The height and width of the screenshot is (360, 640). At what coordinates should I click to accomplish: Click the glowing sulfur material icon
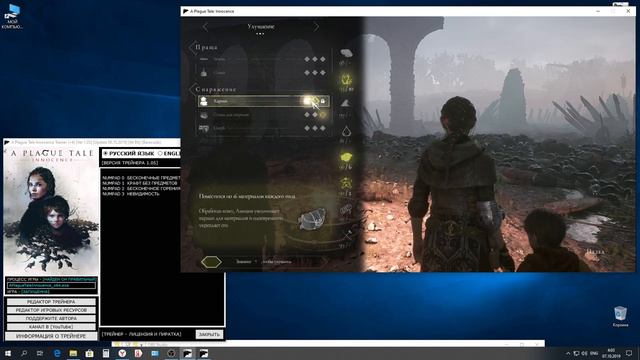pyautogui.click(x=346, y=79)
